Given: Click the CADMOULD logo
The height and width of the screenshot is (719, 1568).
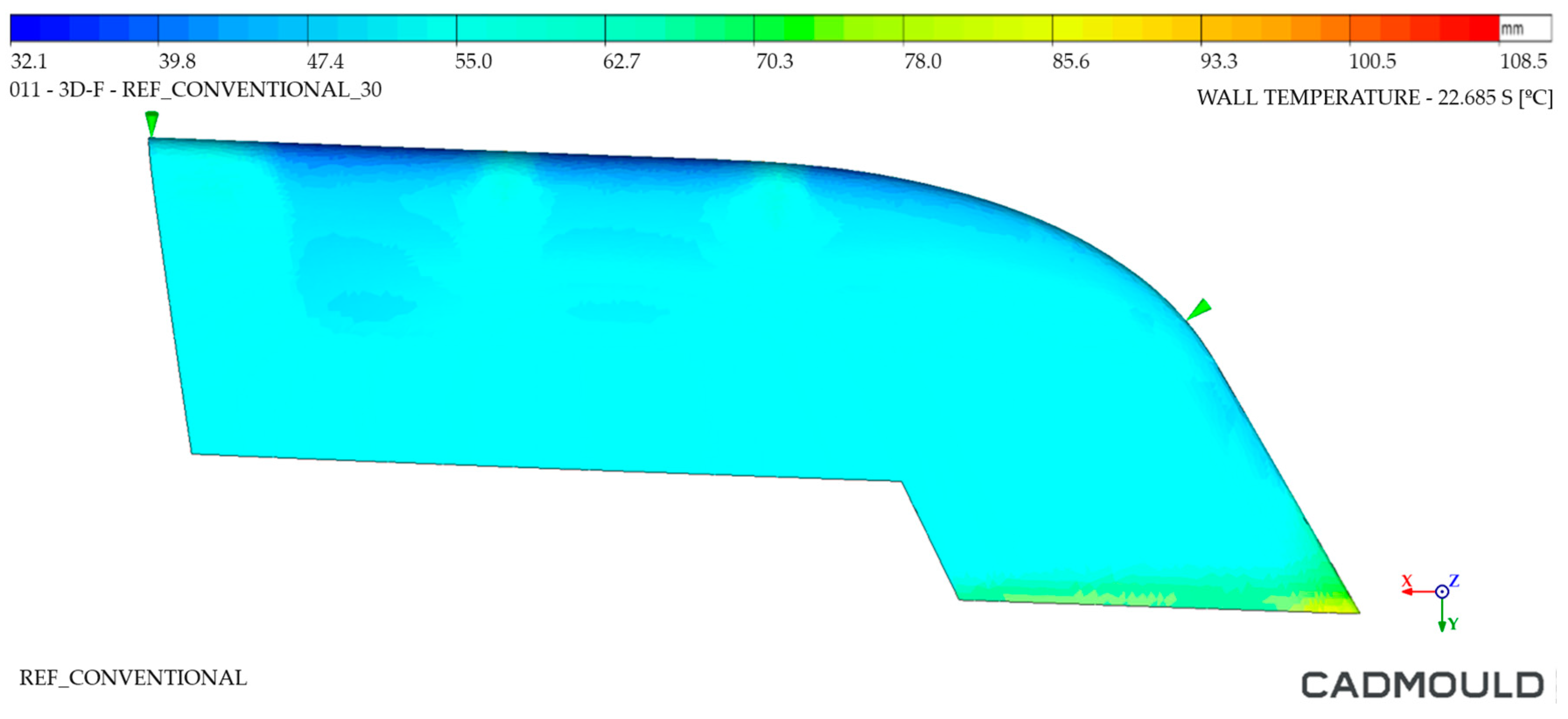Looking at the screenshot, I should [1422, 685].
